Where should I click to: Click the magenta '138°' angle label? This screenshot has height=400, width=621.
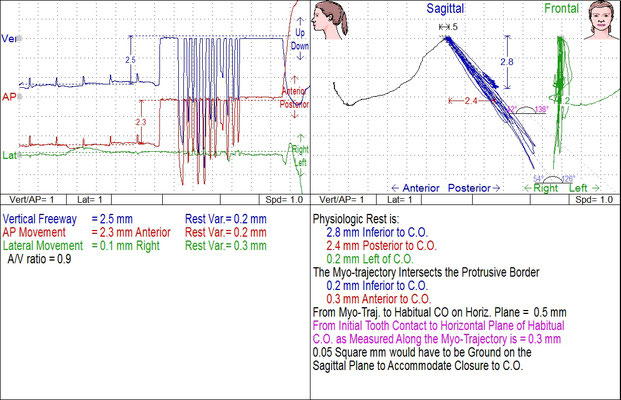click(x=542, y=109)
